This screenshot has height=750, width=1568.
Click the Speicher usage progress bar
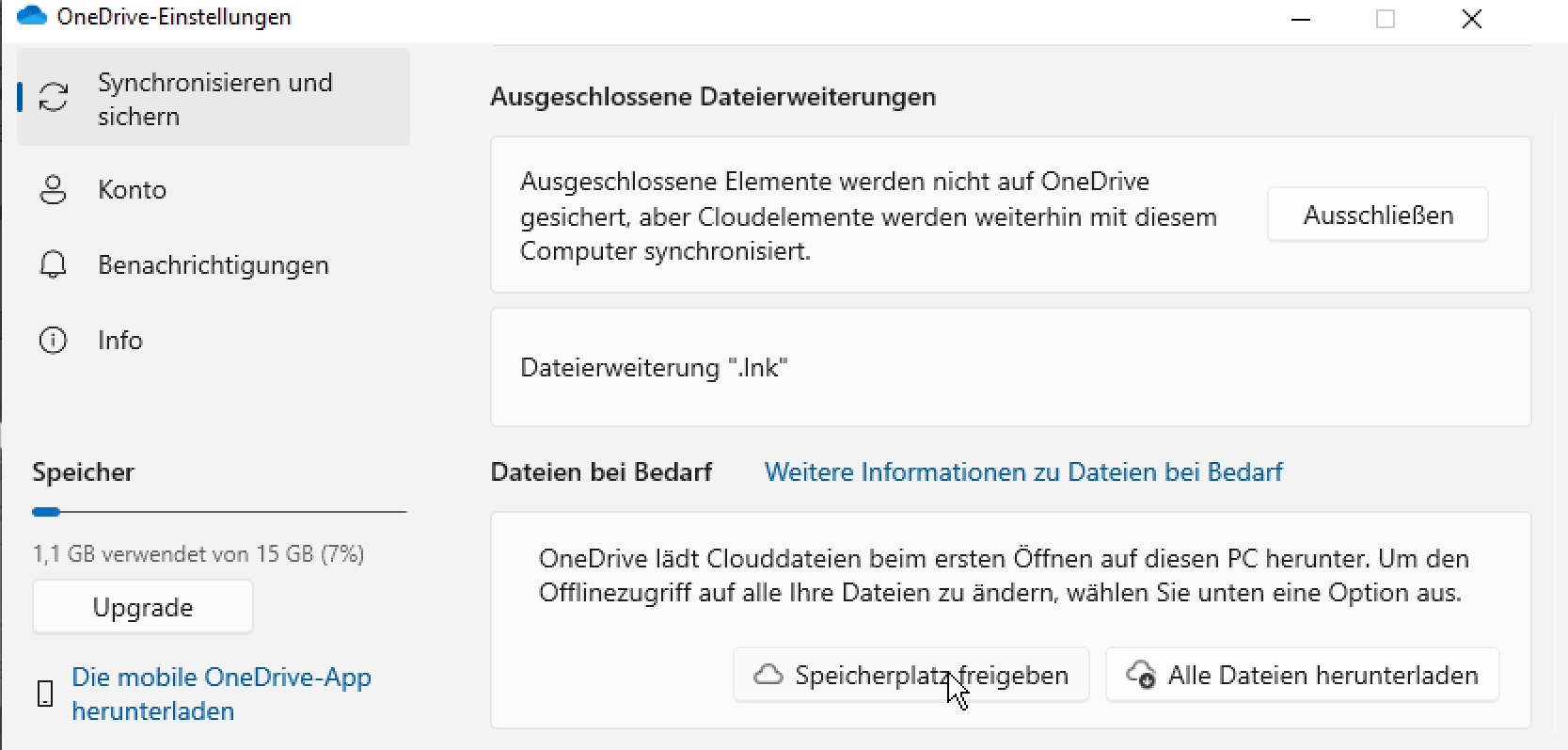click(219, 512)
